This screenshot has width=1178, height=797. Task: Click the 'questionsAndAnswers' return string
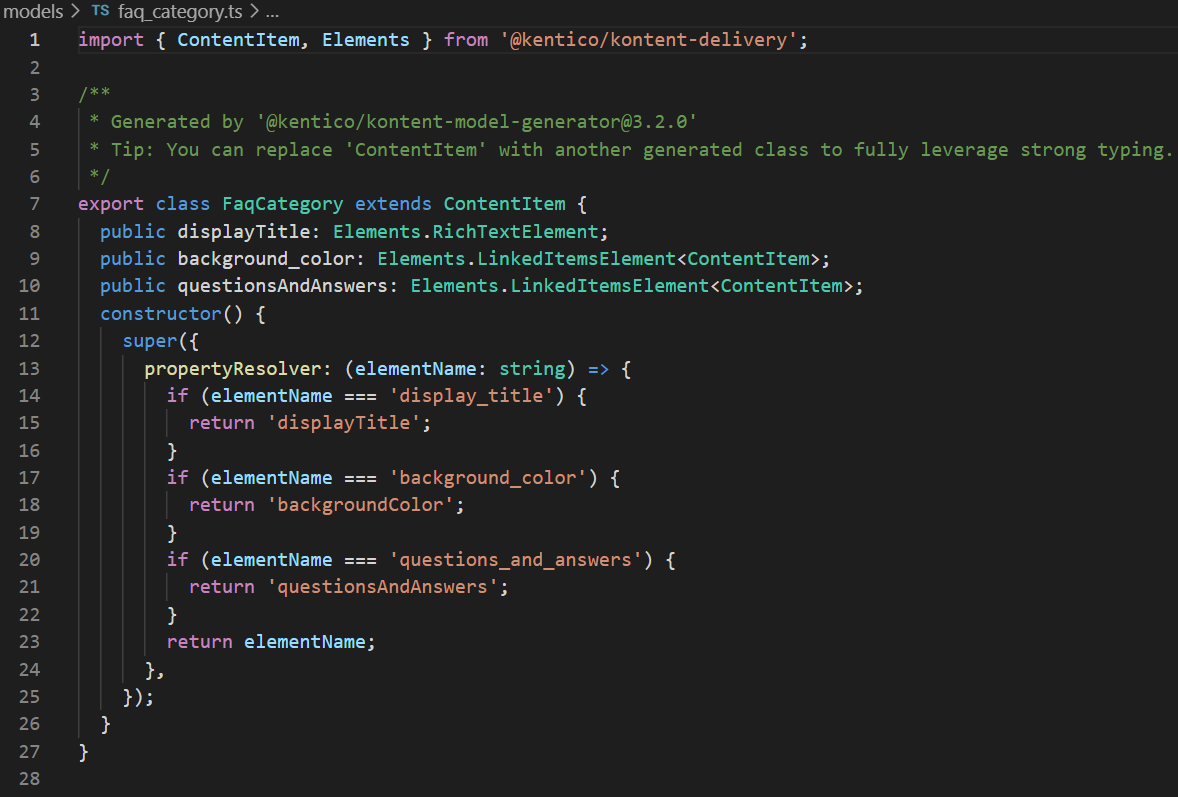tap(382, 586)
